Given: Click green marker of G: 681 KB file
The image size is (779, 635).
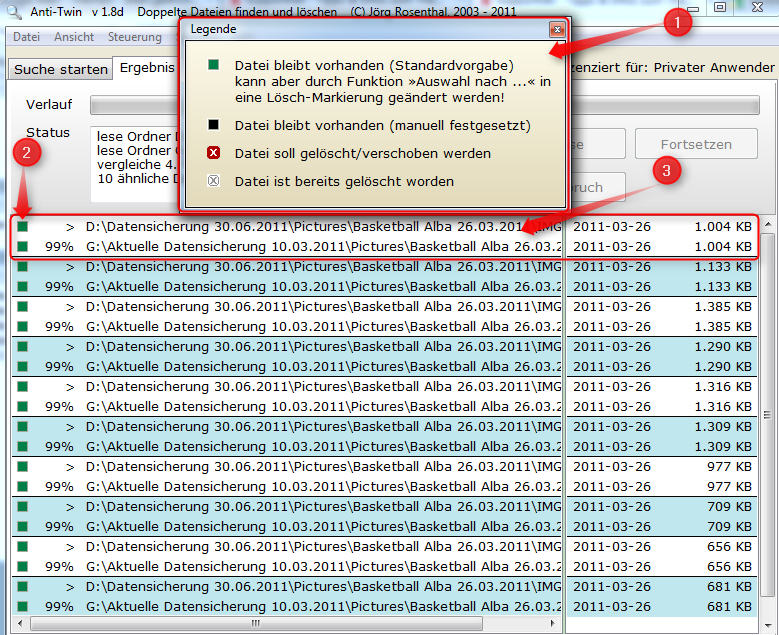Looking at the screenshot, I should [22, 607].
